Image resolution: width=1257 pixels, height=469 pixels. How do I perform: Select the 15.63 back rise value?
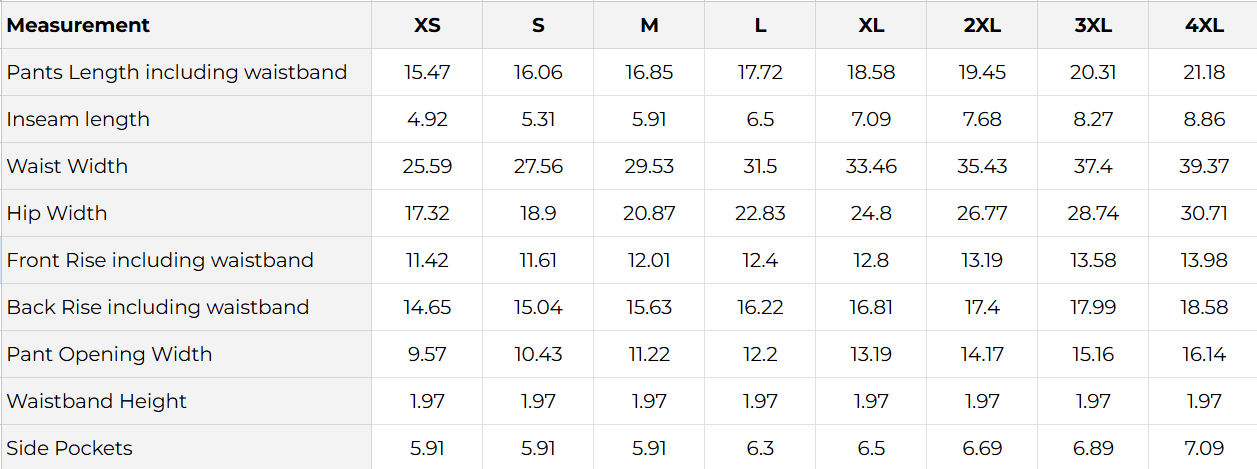point(649,307)
